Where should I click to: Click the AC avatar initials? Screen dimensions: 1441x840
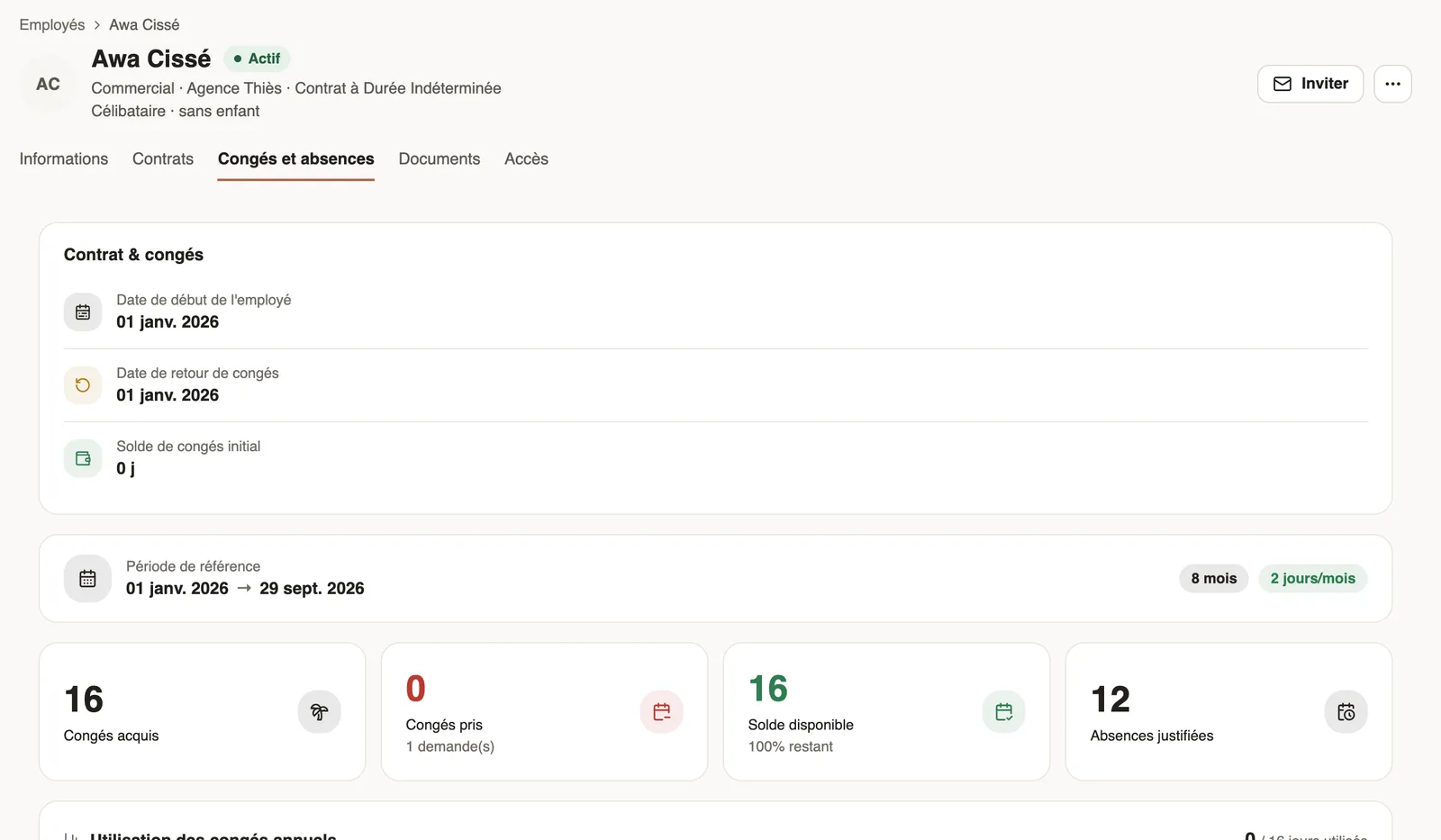(x=48, y=84)
